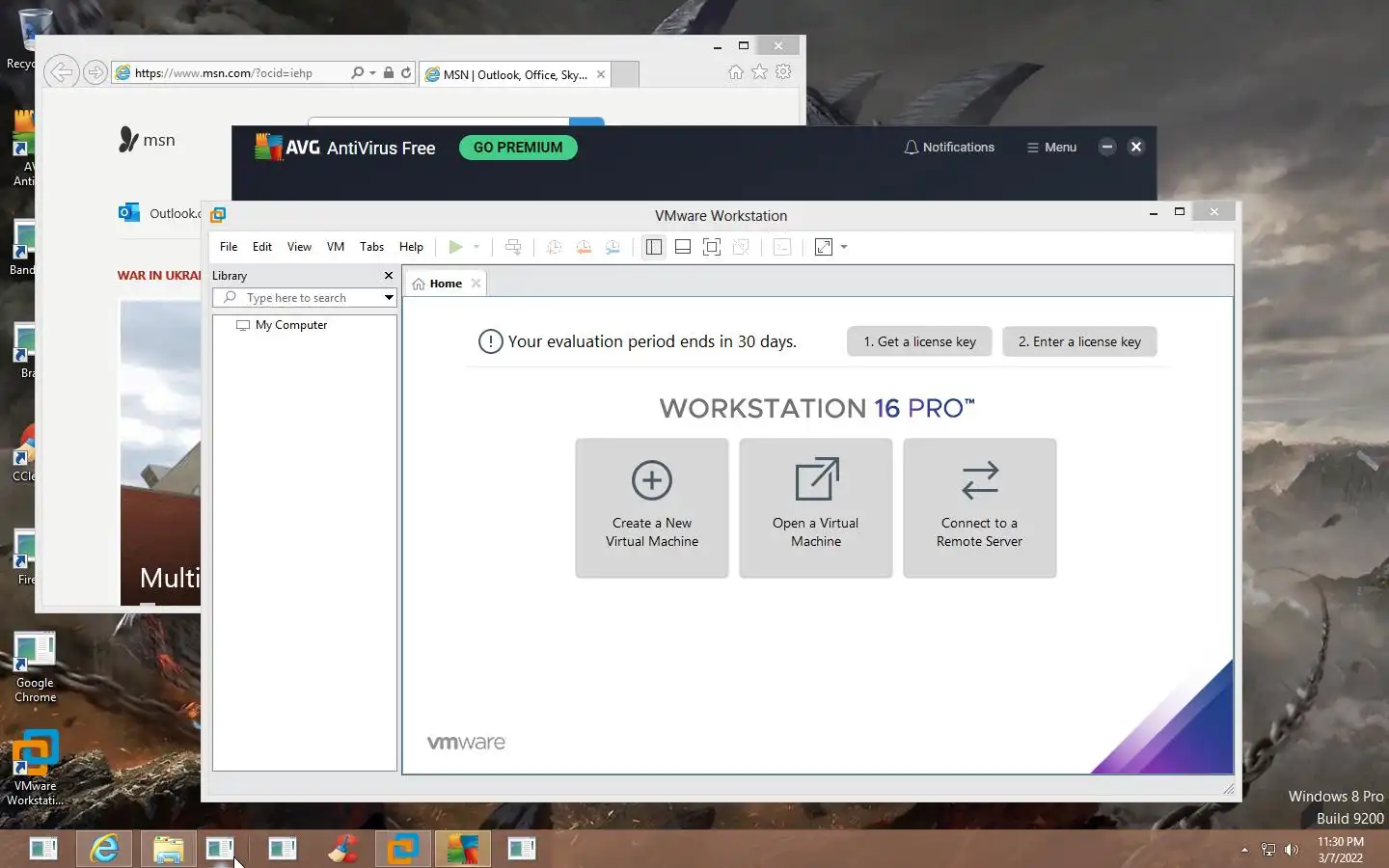This screenshot has width=1389, height=868.
Task: Click VMware Workstation taskbar icon
Action: [x=403, y=849]
